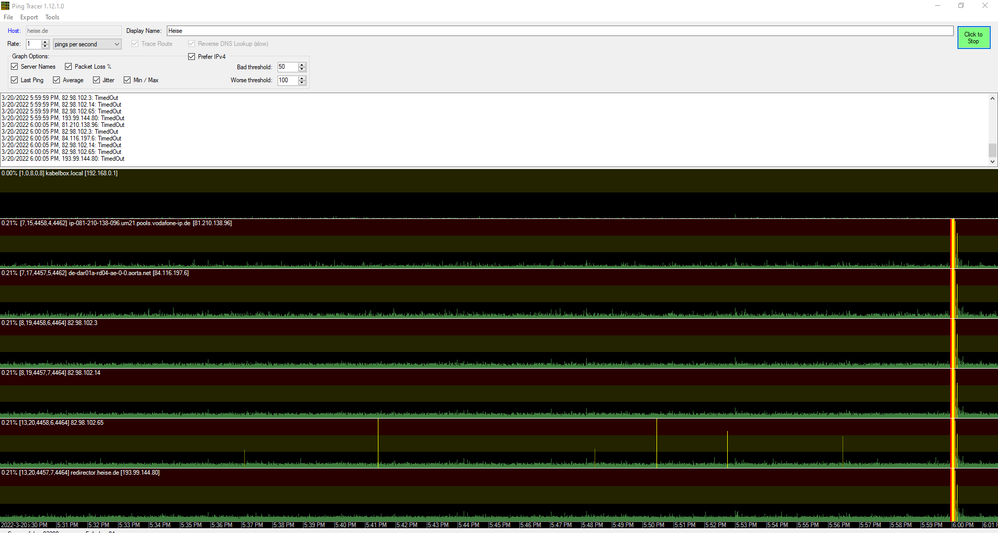
Task: Select log line 6:00:05 PM 84.116.197.6 TimedOut
Action: point(61,138)
